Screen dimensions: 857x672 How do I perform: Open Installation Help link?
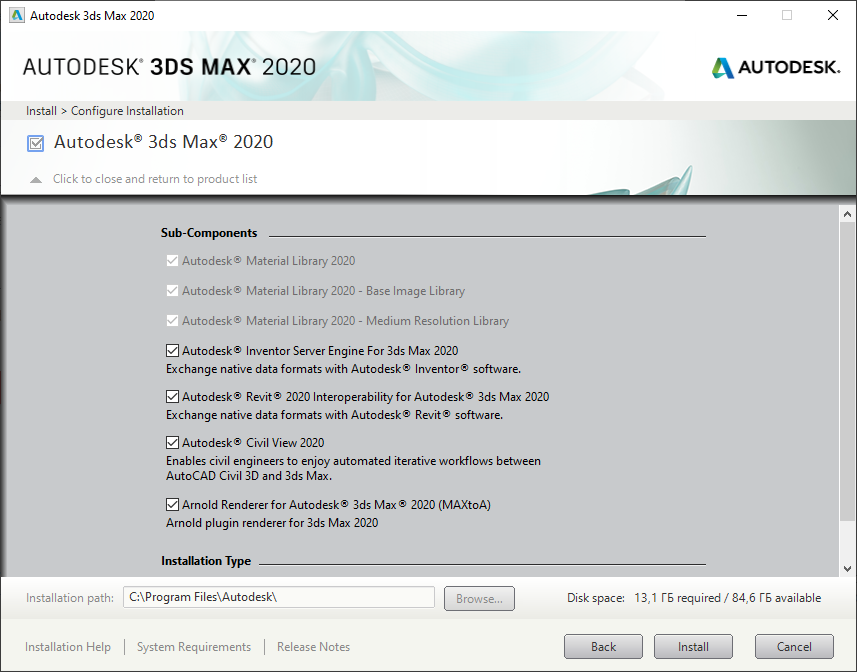click(68, 647)
